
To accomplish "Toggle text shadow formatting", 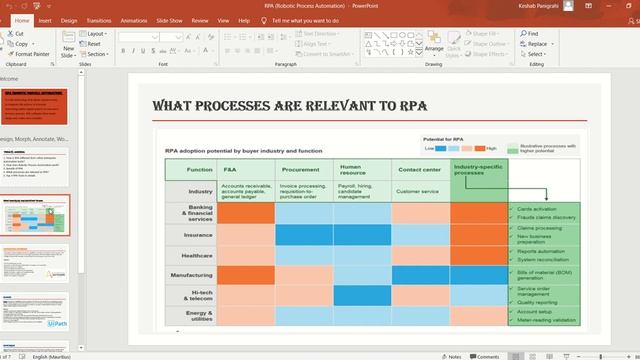I will (x=153, y=51).
